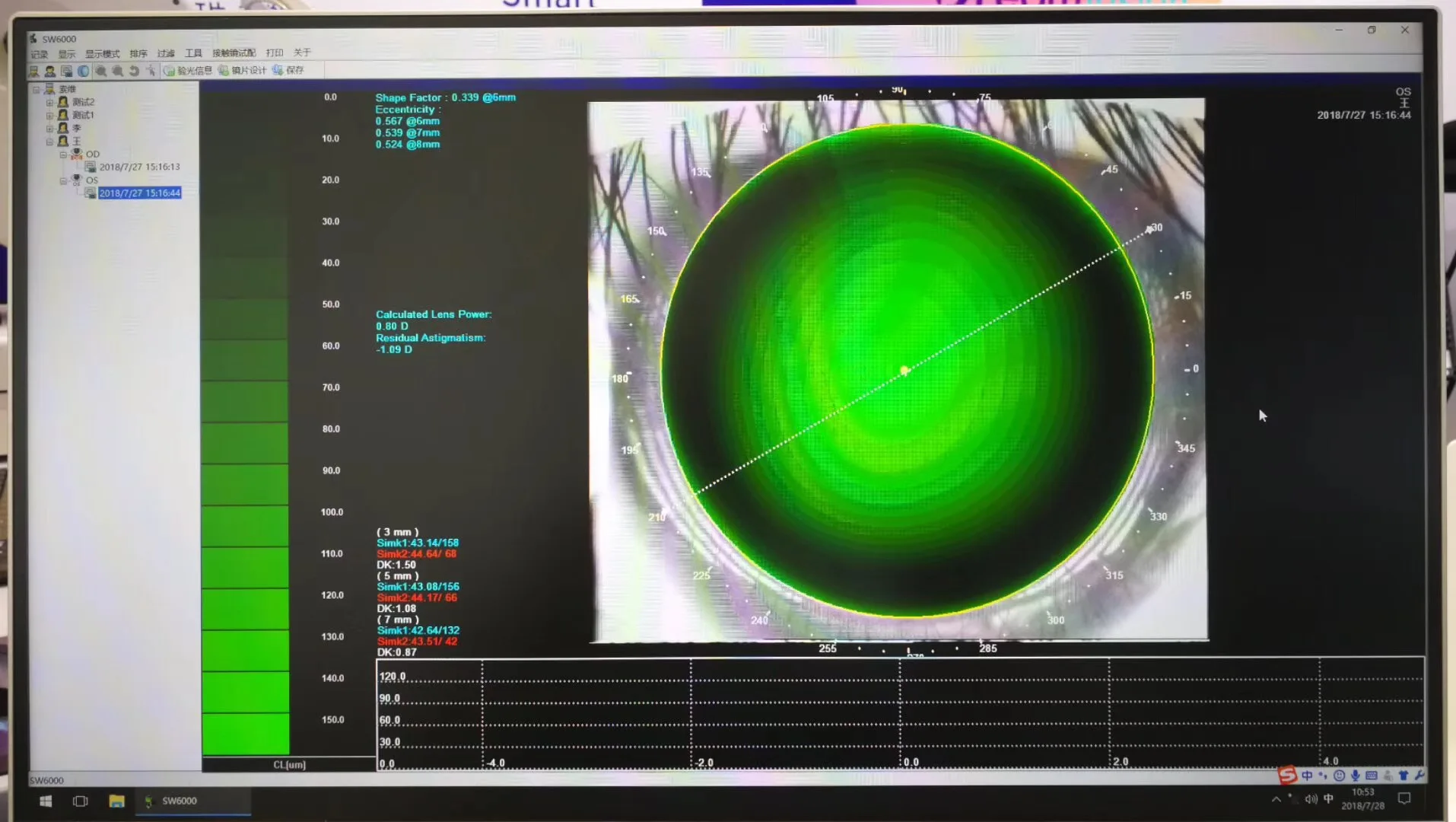Image resolution: width=1456 pixels, height=822 pixels.
Task: Click the corneal map display icon
Action: click(84, 71)
